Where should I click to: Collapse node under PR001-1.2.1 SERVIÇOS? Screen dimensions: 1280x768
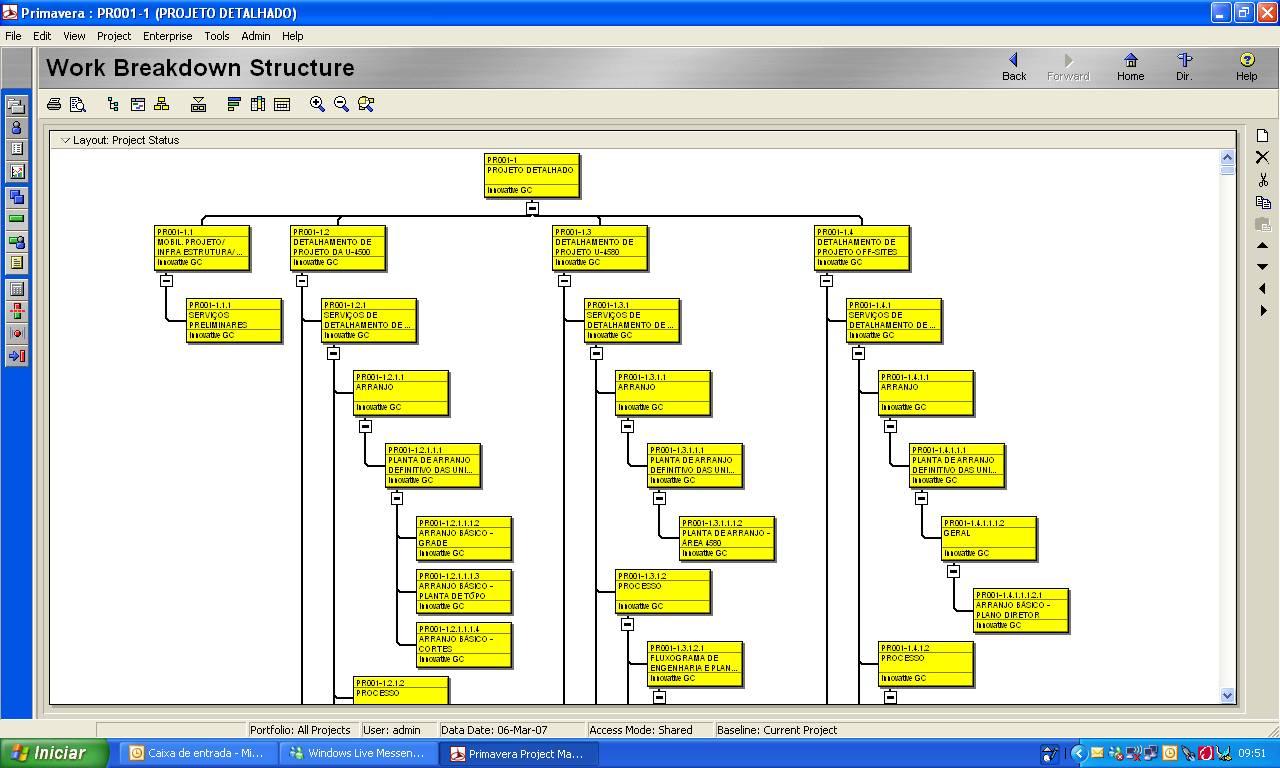[x=333, y=353]
